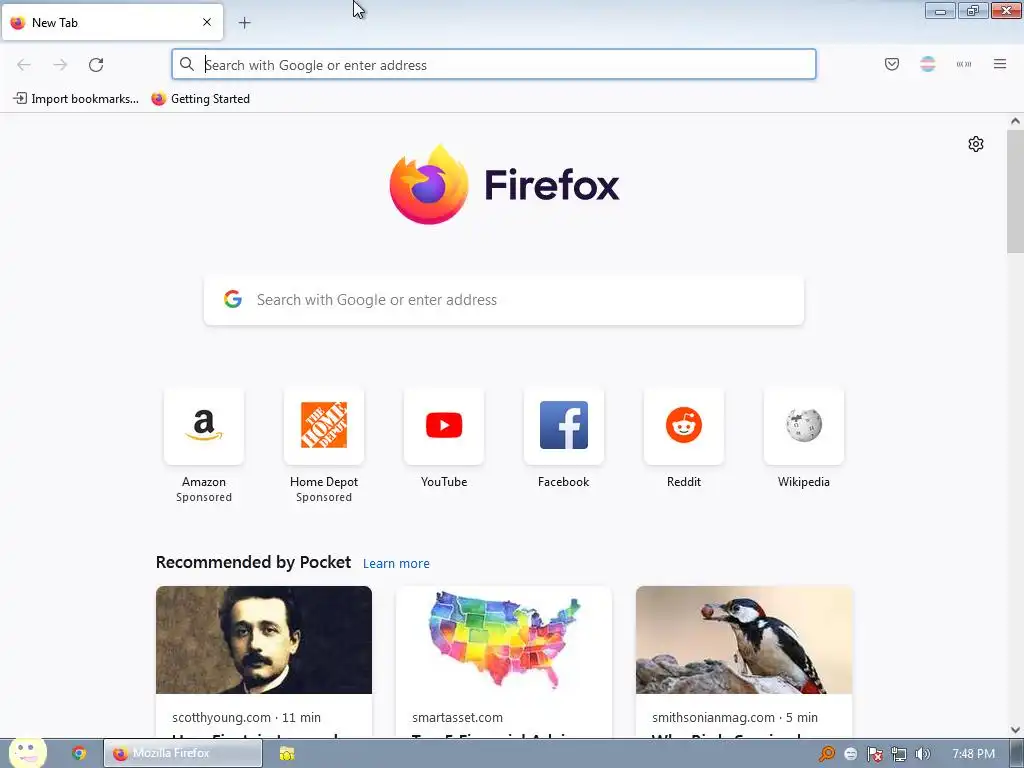Click the network tray icon
Screen dimensions: 1024x768
(x=899, y=754)
